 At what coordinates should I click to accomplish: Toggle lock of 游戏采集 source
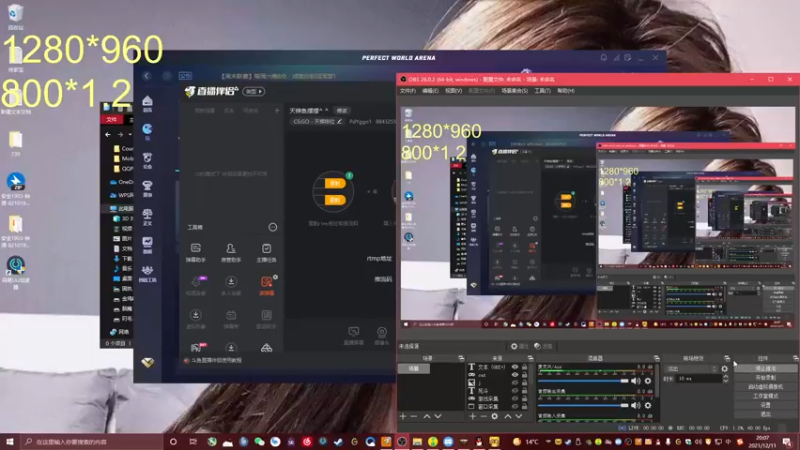pyautogui.click(x=524, y=398)
